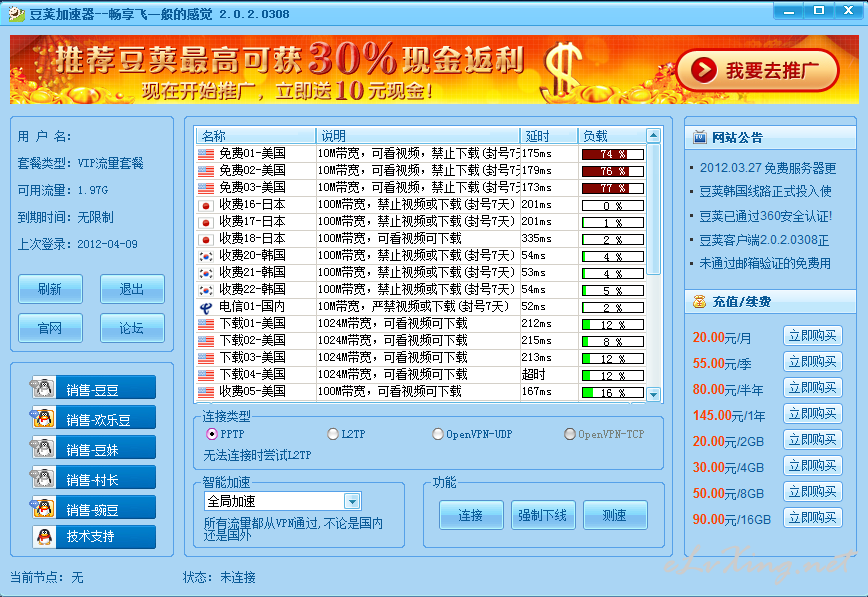Click the Korea flag of 收费21-韩国
The width and height of the screenshot is (868, 597).
point(206,274)
